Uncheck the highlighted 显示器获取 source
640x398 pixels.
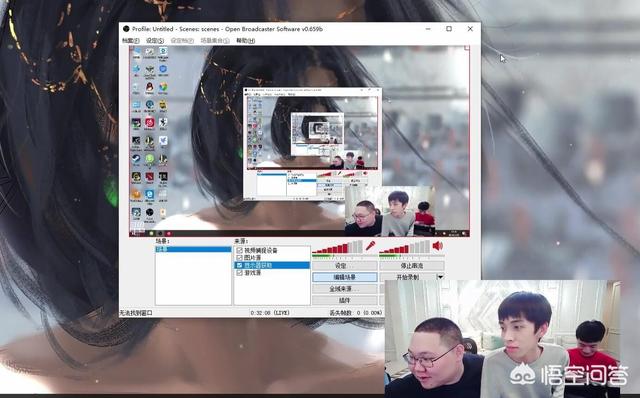click(x=240, y=265)
